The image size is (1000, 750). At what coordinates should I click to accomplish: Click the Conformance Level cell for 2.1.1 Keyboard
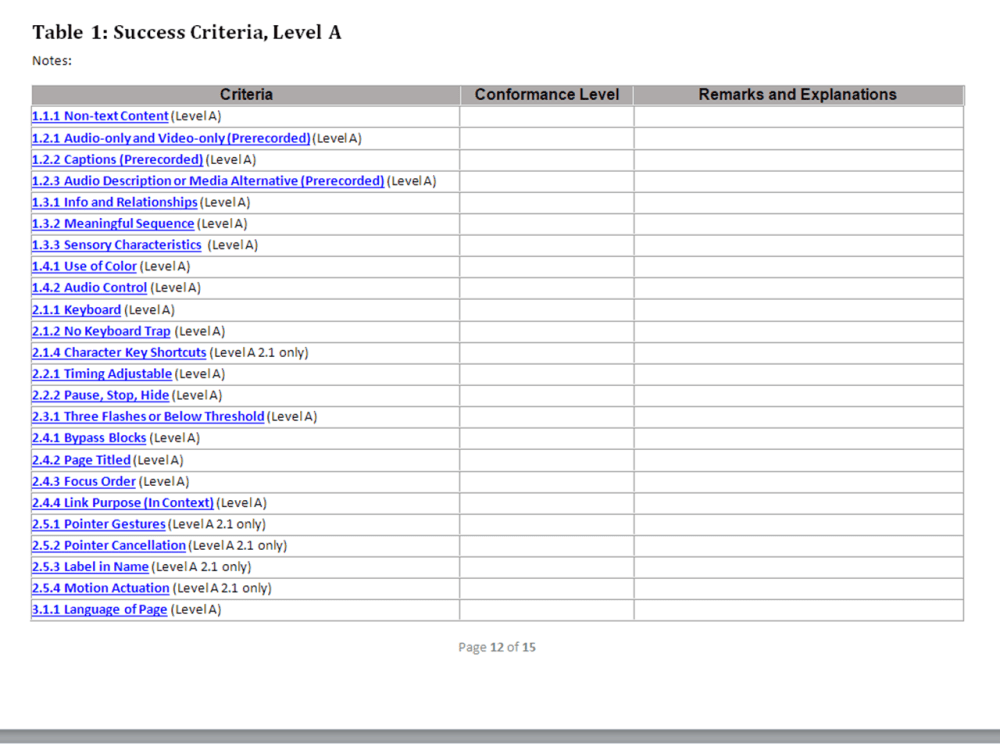(x=547, y=310)
